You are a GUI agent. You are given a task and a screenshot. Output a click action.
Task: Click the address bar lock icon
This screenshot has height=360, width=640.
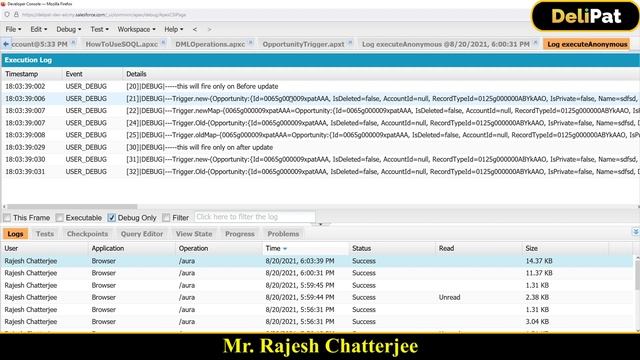[16, 14]
